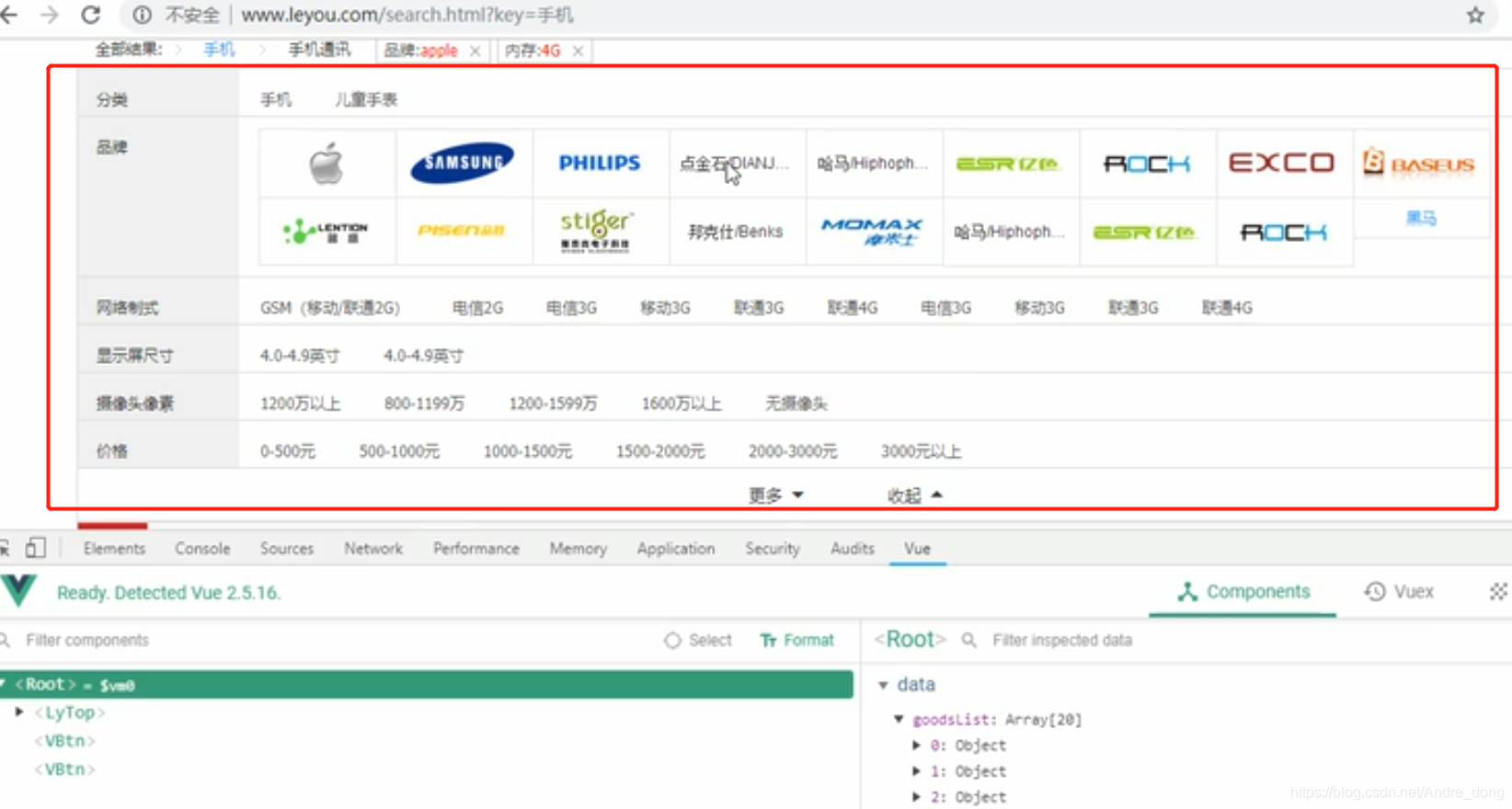Remove the 4G memory filter tag
Image resolution: width=1512 pixels, height=809 pixels.
point(578,51)
